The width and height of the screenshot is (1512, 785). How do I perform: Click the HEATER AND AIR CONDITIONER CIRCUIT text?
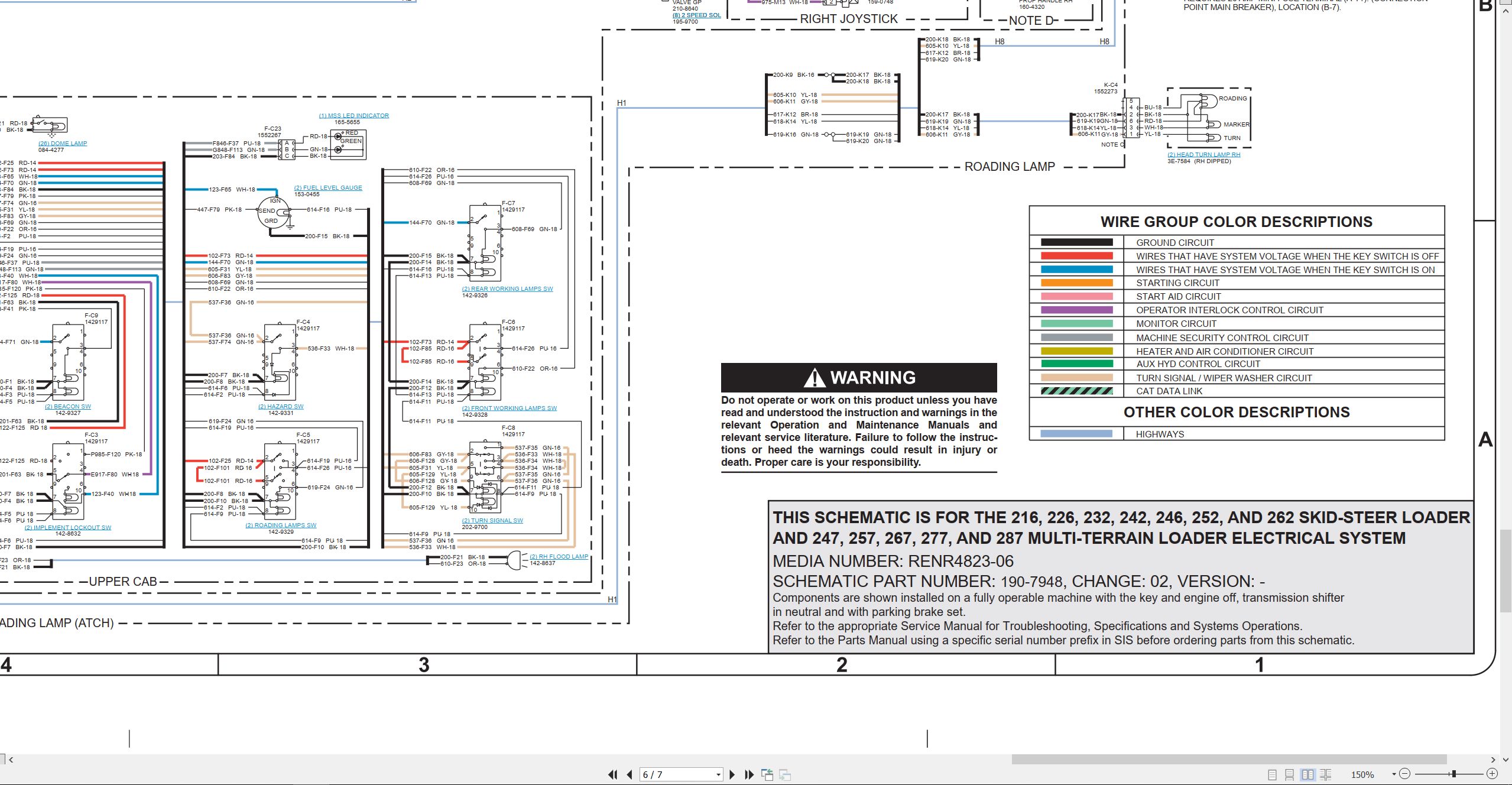(x=1225, y=351)
